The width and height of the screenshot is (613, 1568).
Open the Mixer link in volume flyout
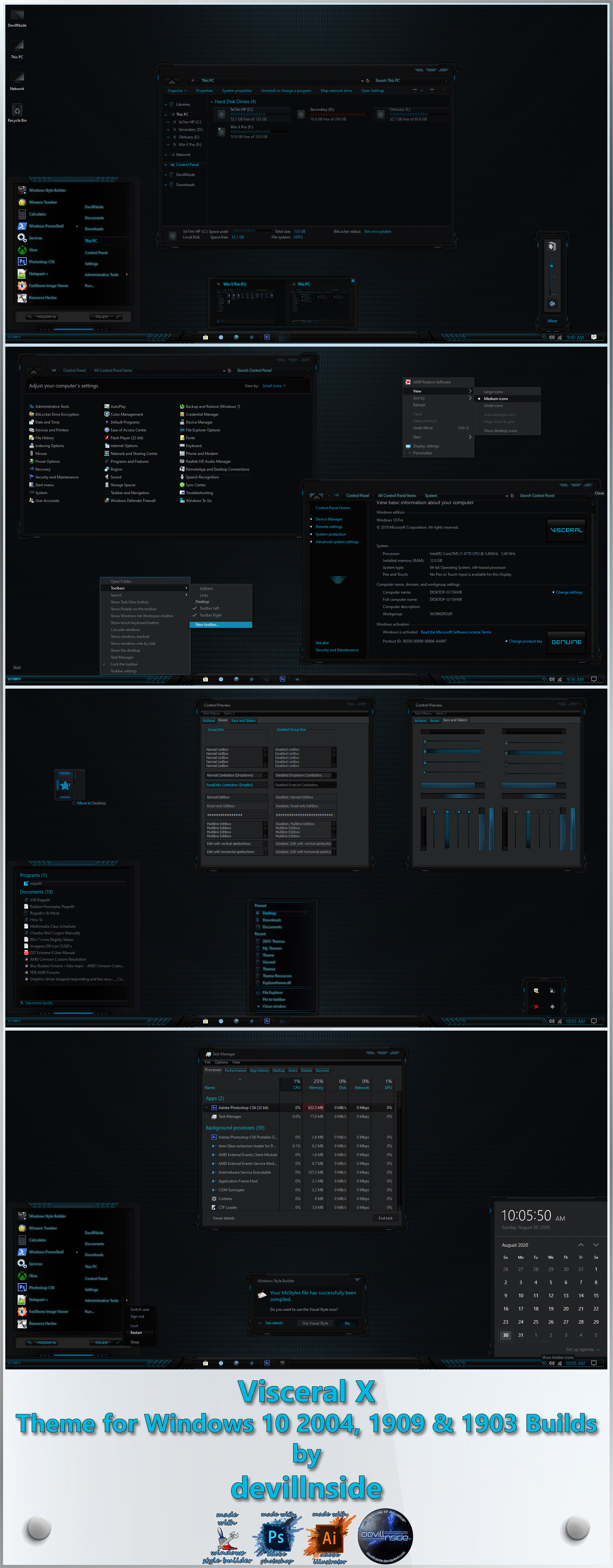[552, 321]
